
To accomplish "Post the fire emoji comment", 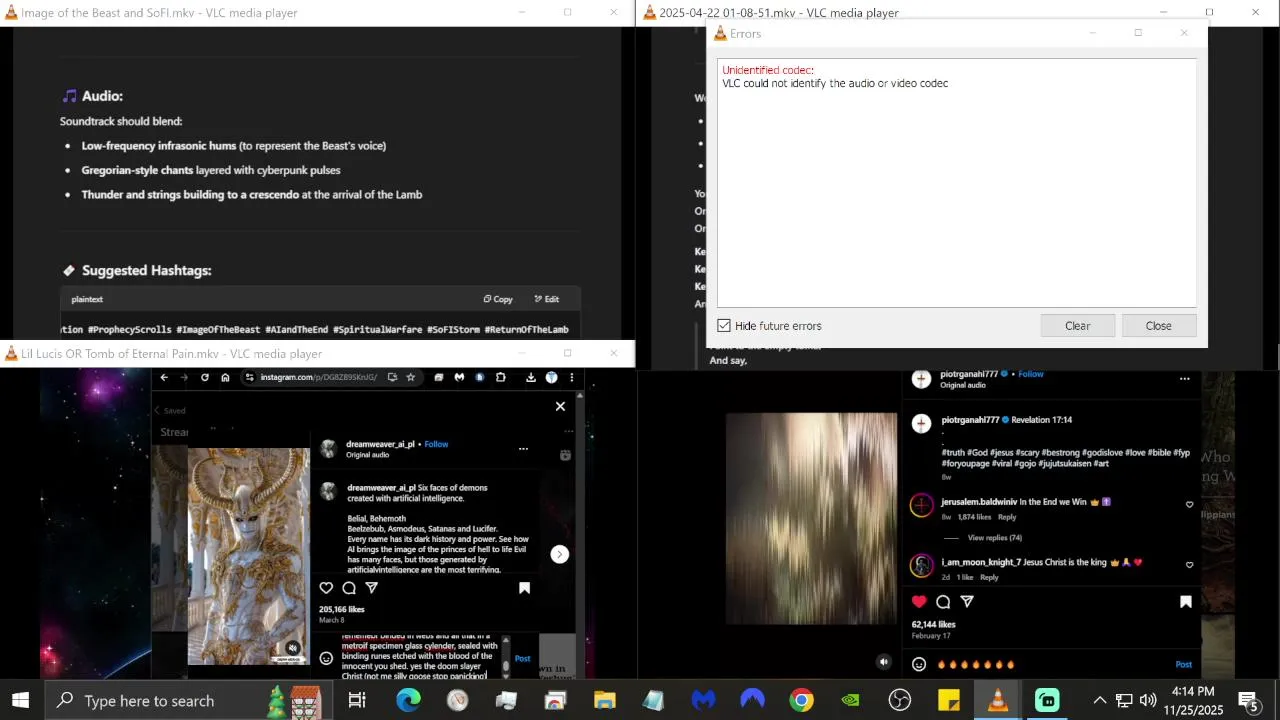I will click(x=1184, y=664).
